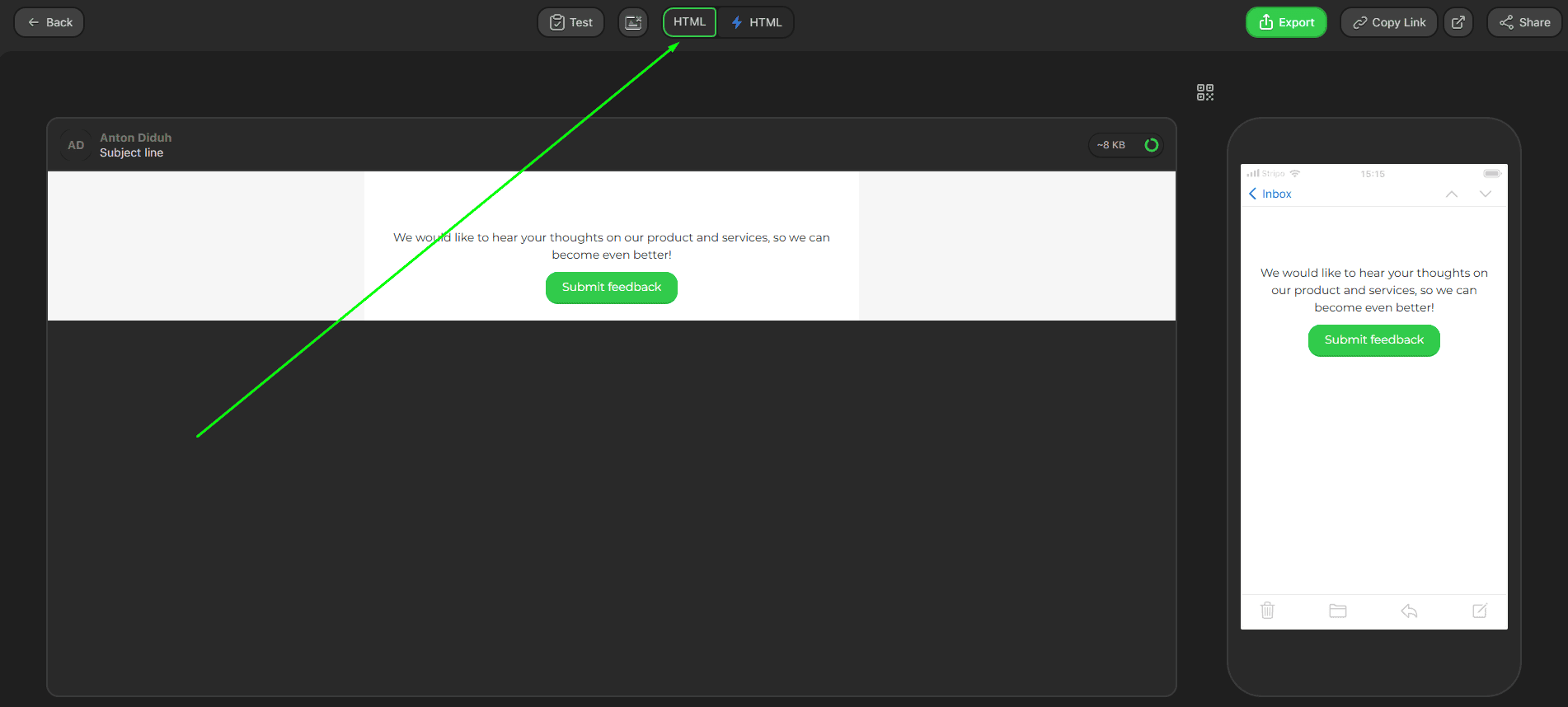This screenshot has height=707, width=1568.
Task: Tap the reply arrow icon in phone preview
Action: tap(1409, 611)
